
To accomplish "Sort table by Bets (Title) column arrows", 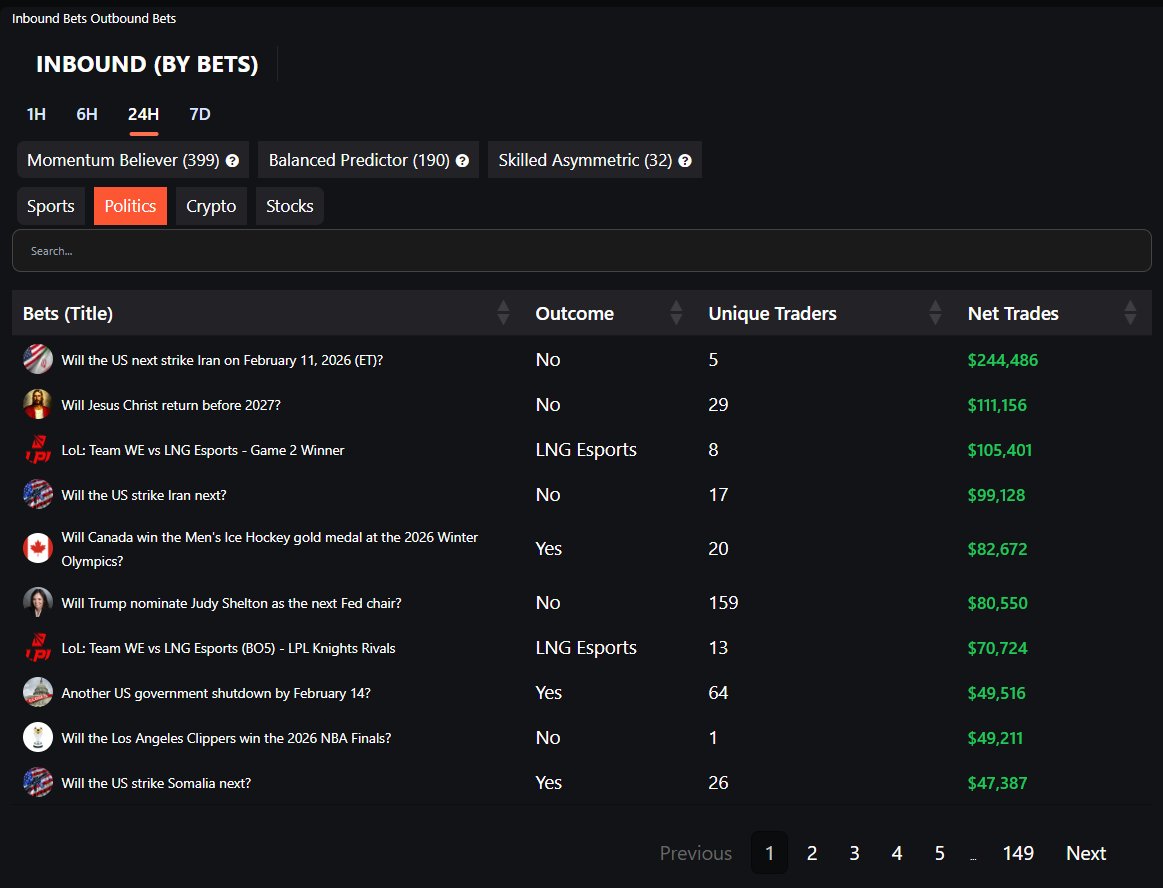I will pyautogui.click(x=504, y=313).
